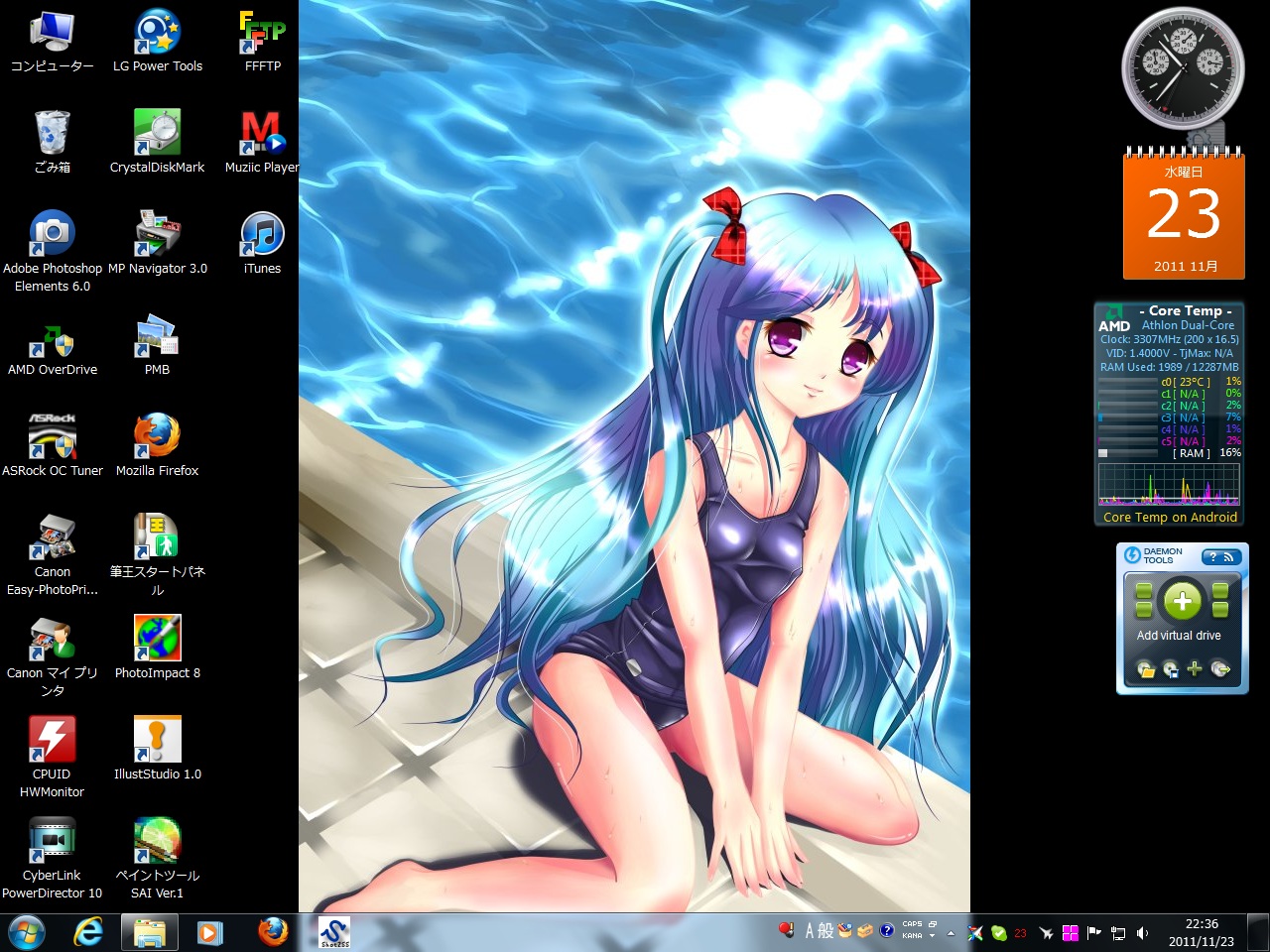Screen dimensions: 1270x952
Task: Select the 筆王スタートパネル shortcut
Action: coord(157,555)
